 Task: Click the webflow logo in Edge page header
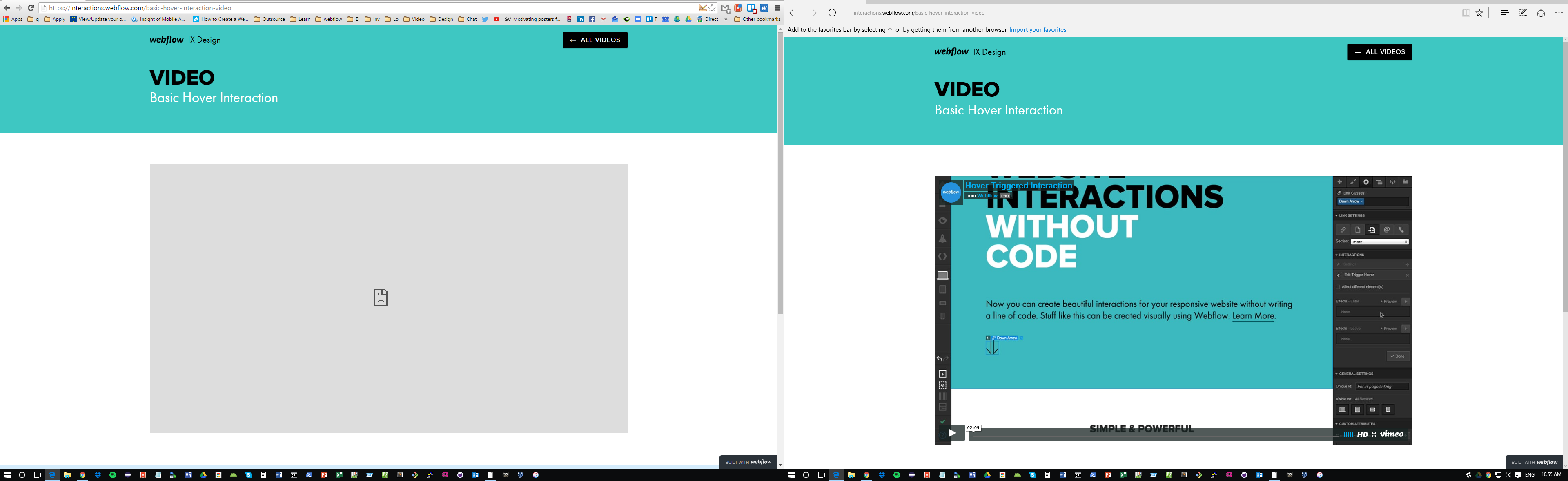(951, 52)
